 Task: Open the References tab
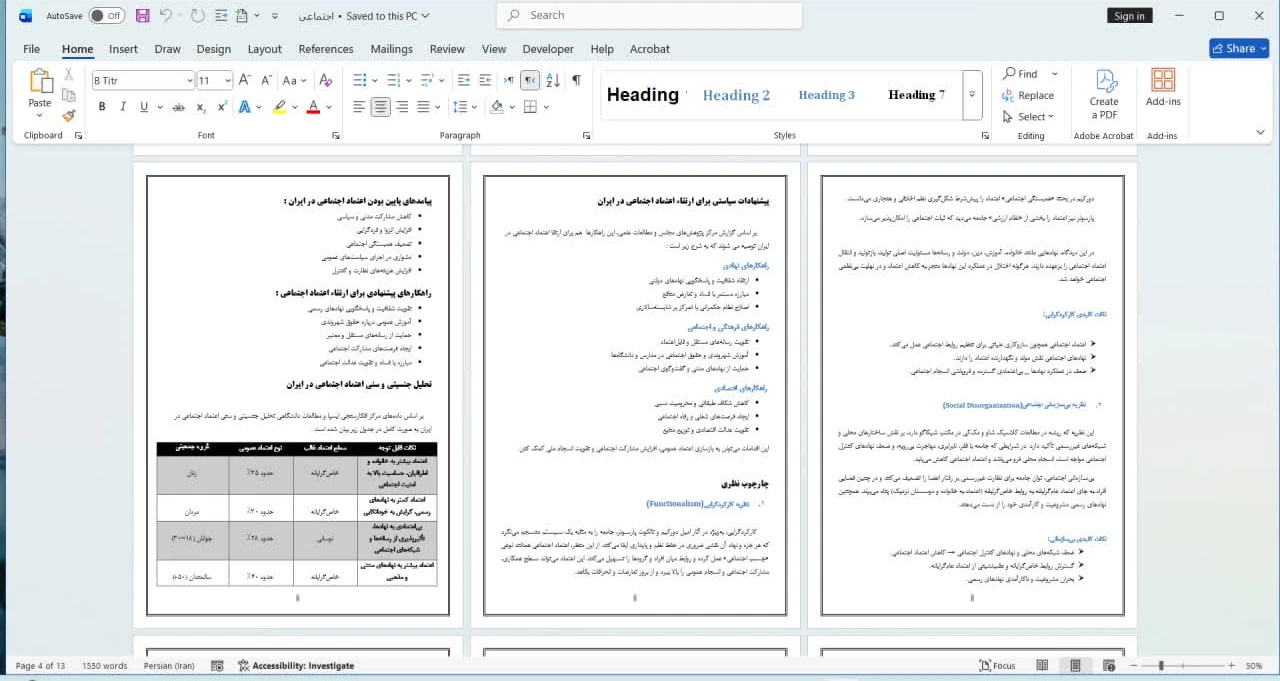(326, 49)
